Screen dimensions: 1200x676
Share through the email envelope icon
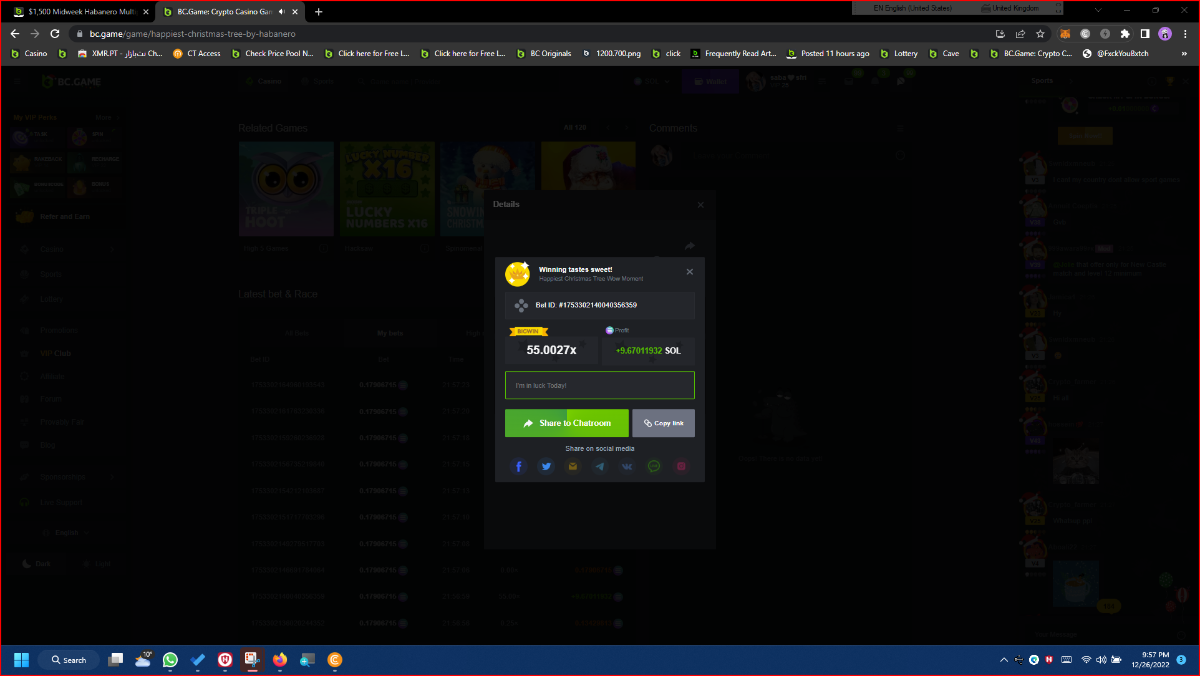573,466
